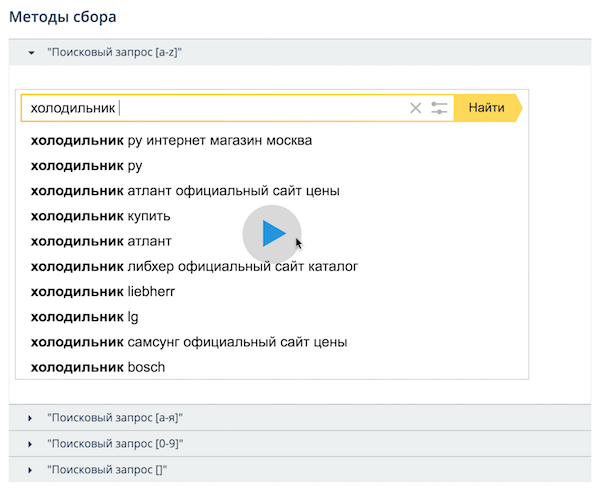Open search settings sliders icon
Screen dimensions: 600x490
439,108
